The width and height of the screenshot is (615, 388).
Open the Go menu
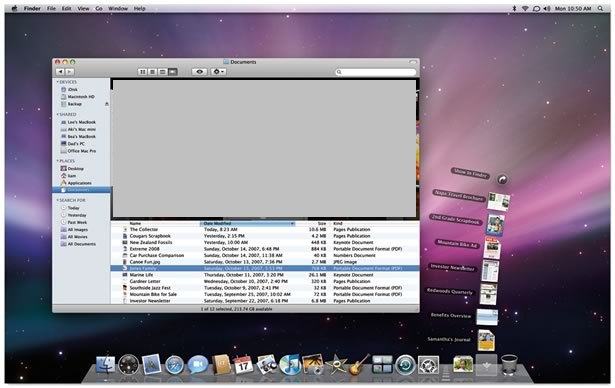click(x=99, y=8)
